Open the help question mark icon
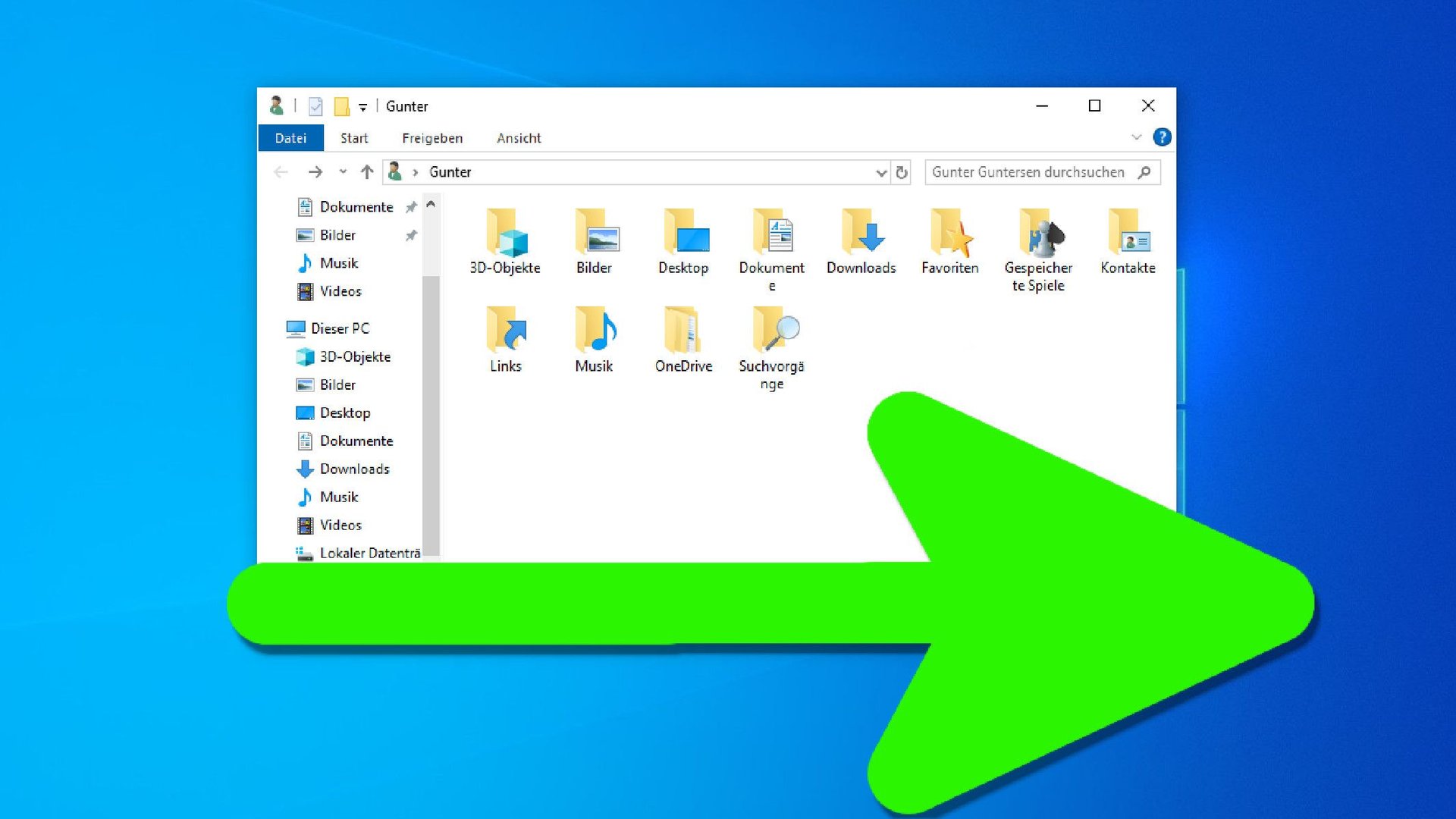1456x819 pixels. coord(1161,137)
